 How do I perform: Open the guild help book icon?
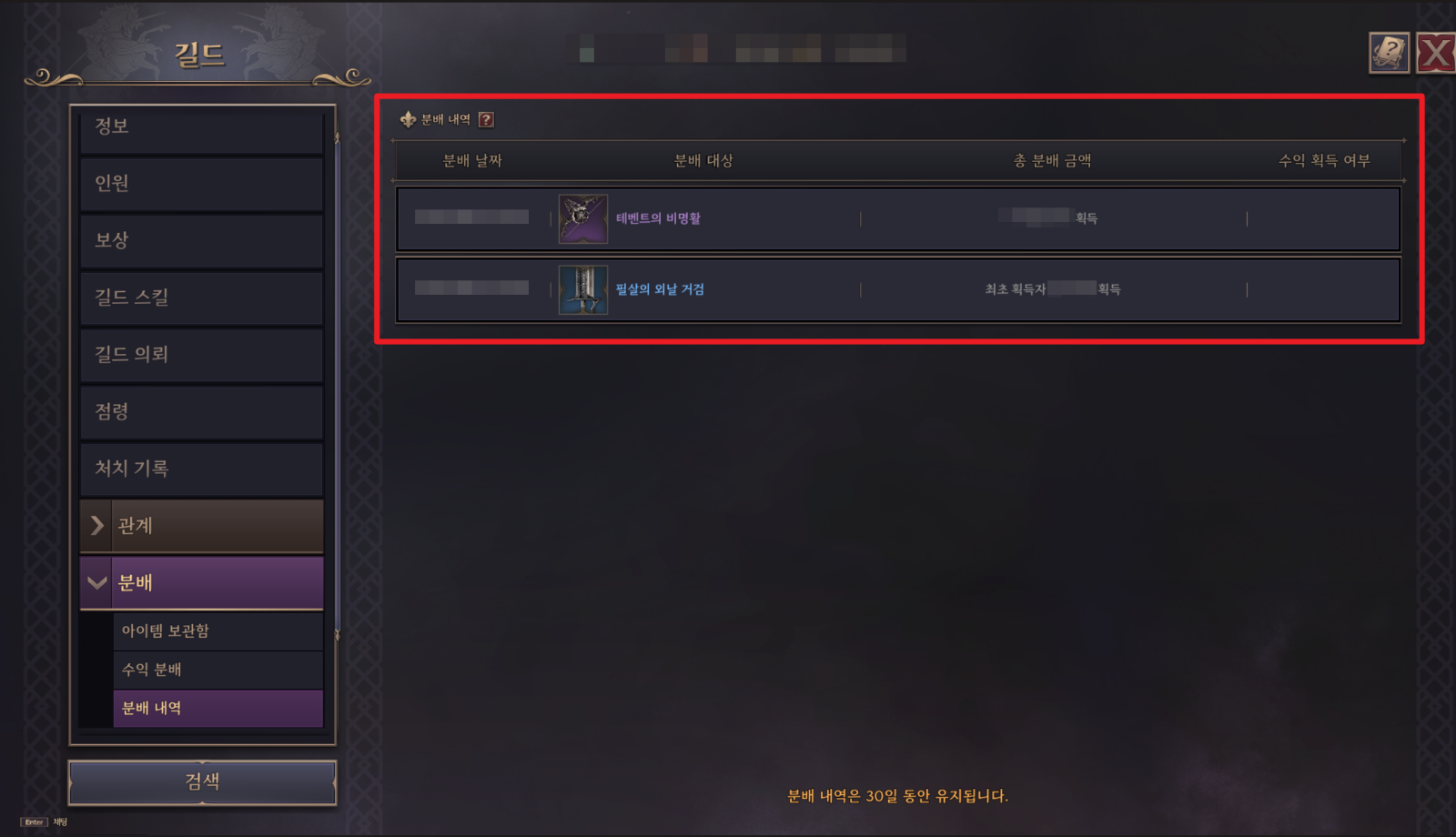pos(1389,53)
